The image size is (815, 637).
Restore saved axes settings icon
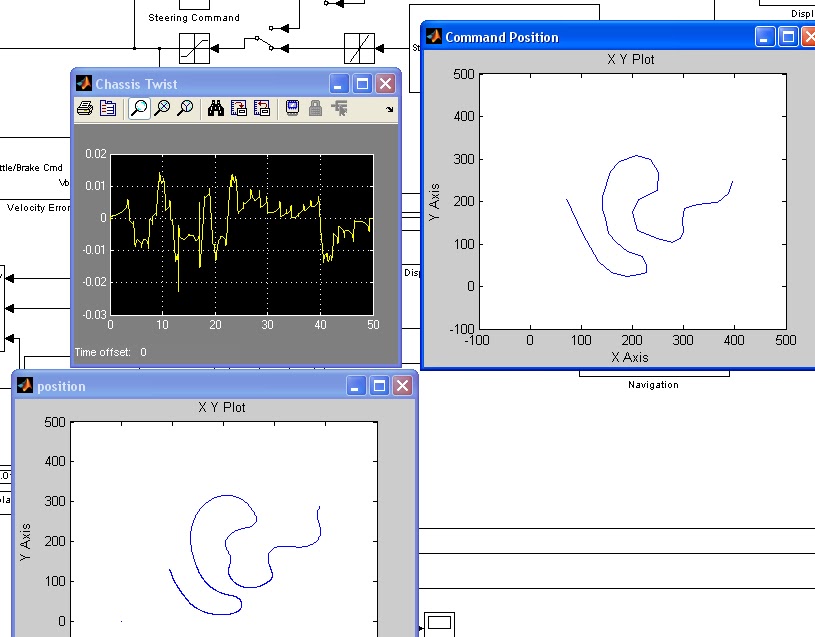262,108
